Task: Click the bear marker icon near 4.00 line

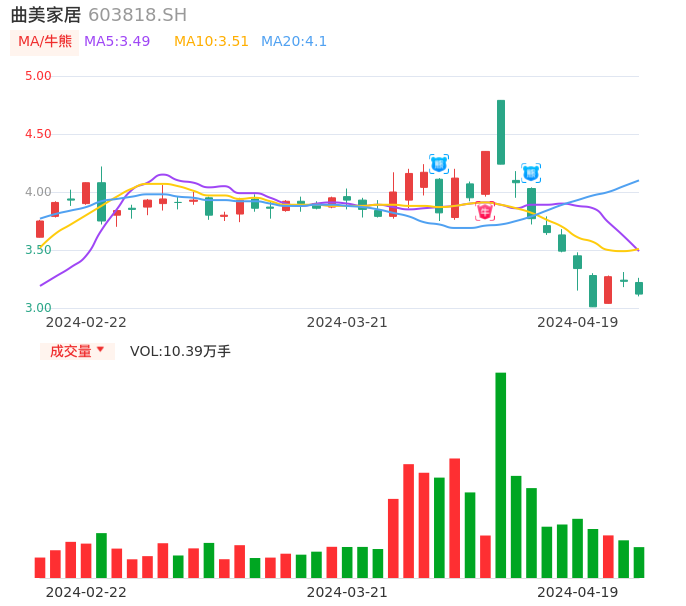Action: (531, 173)
